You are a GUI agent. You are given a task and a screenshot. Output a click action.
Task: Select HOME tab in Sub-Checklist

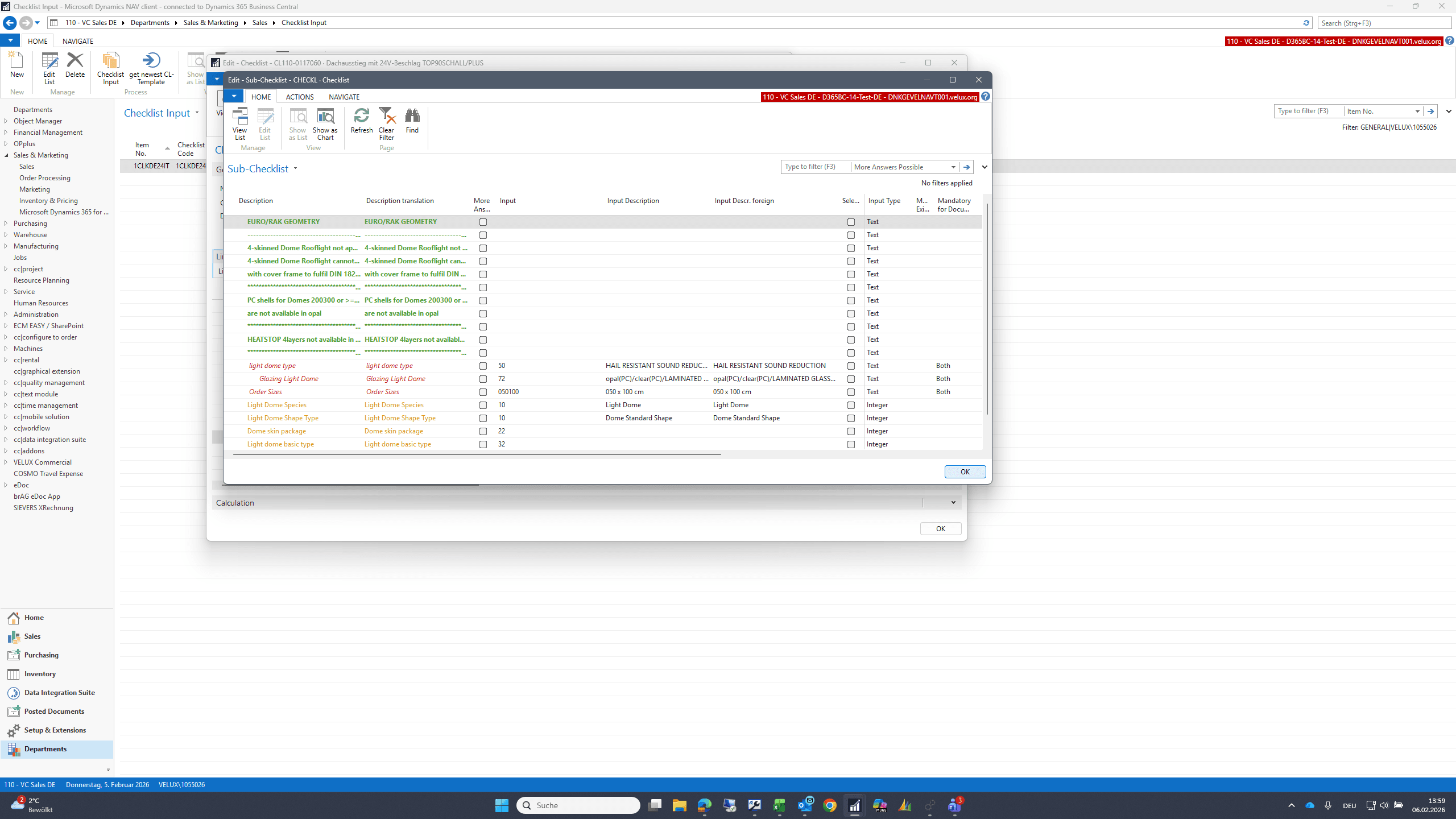point(261,97)
